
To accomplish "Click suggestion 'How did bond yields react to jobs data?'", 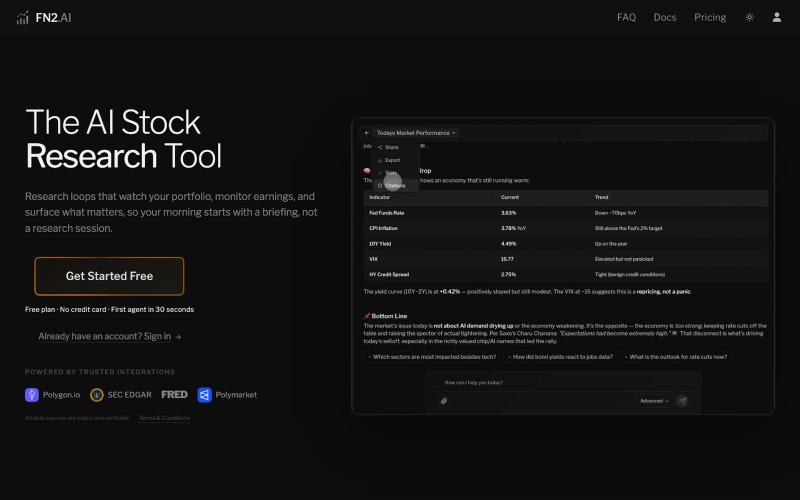I will (562, 357).
